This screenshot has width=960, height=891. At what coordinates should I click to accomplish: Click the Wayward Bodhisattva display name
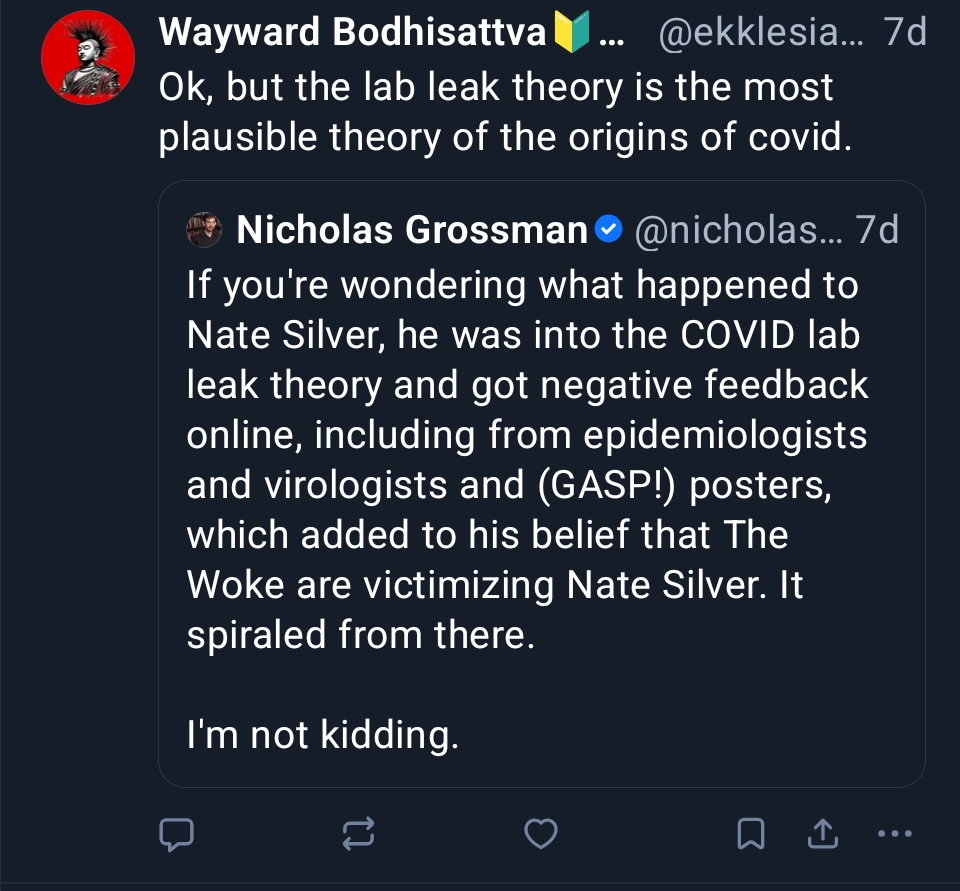click(354, 35)
